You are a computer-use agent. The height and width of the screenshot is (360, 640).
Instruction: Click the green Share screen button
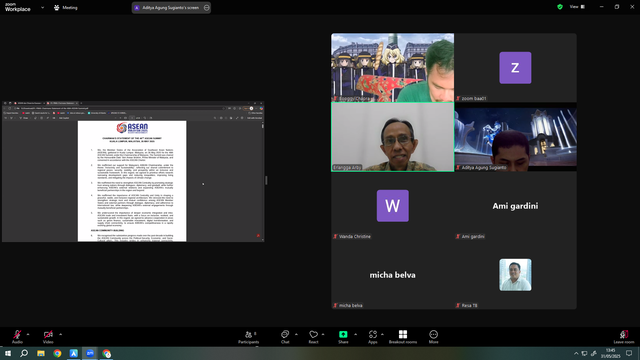(343, 337)
